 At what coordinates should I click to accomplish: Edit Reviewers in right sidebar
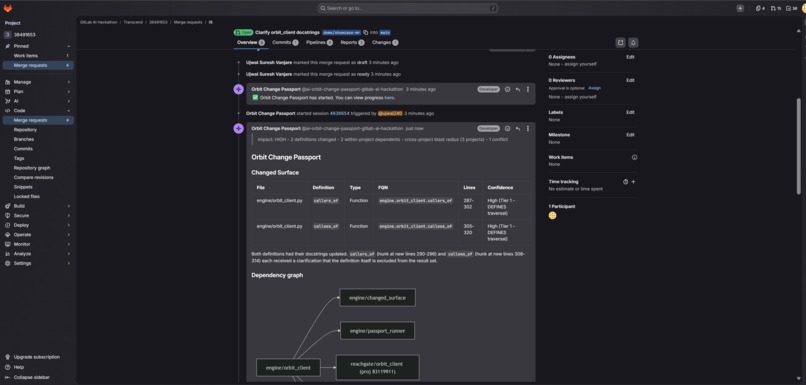pyautogui.click(x=630, y=80)
